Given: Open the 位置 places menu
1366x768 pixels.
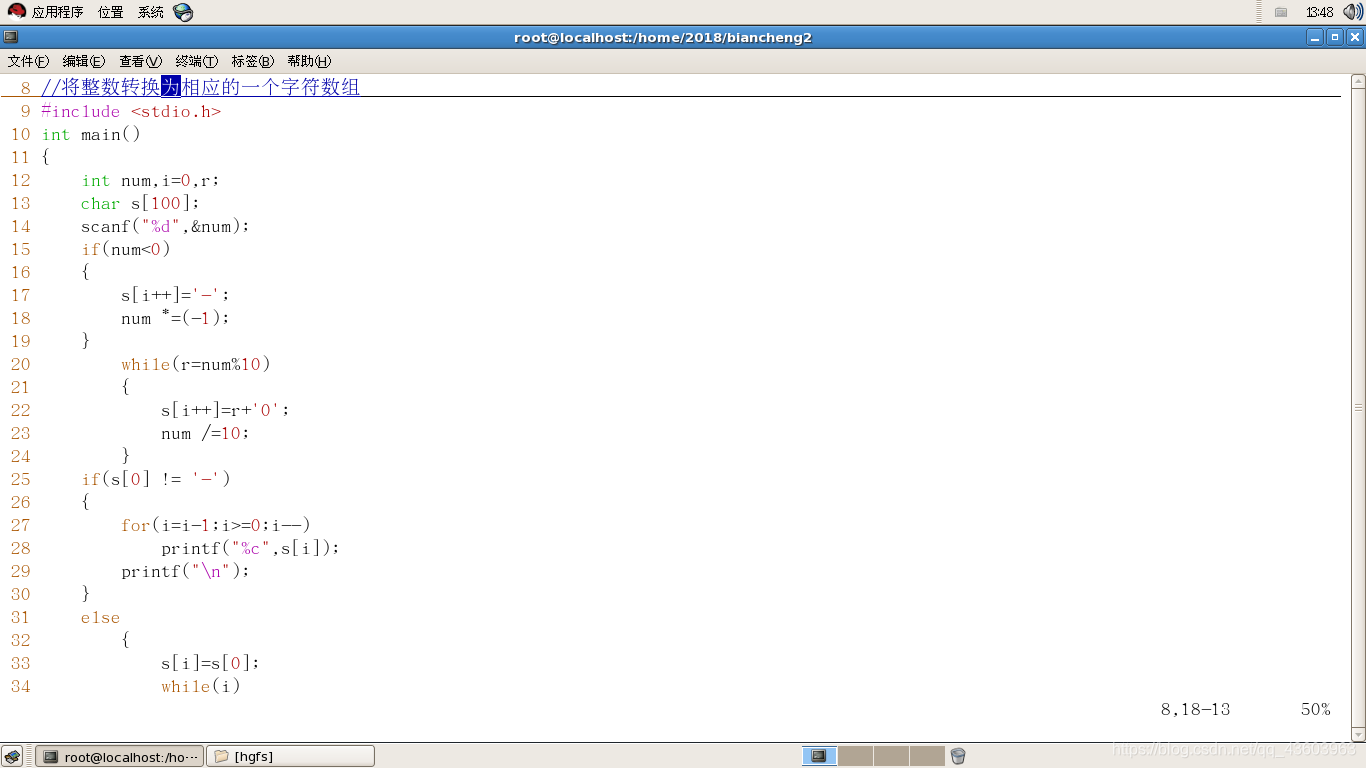Looking at the screenshot, I should (x=111, y=12).
